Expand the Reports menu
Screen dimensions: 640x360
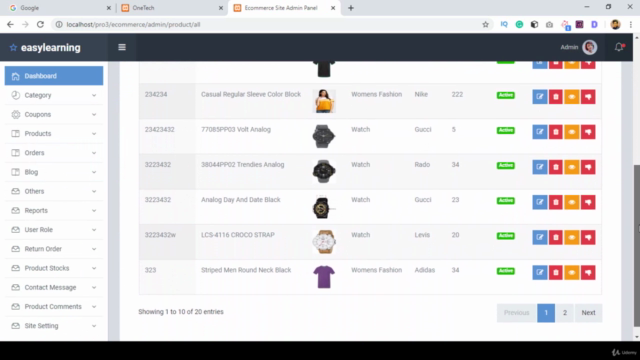pyautogui.click(x=54, y=210)
